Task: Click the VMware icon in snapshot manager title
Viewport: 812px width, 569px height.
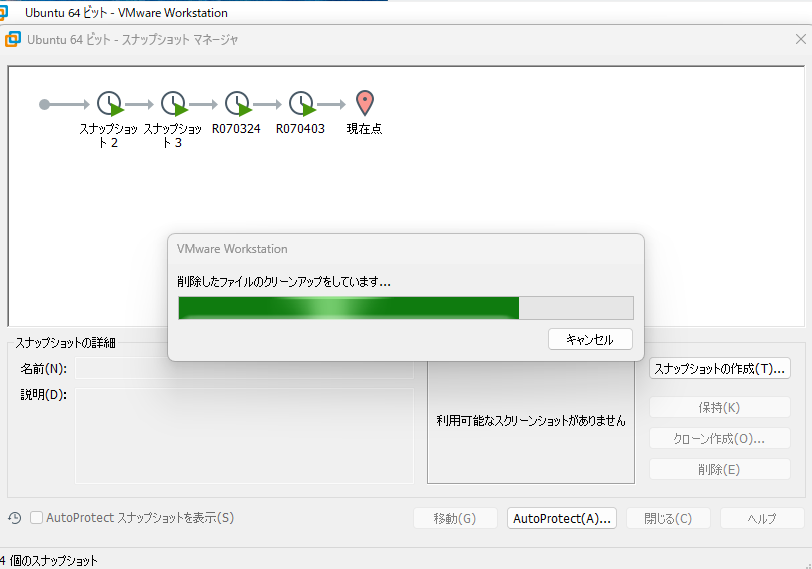Action: point(13,39)
